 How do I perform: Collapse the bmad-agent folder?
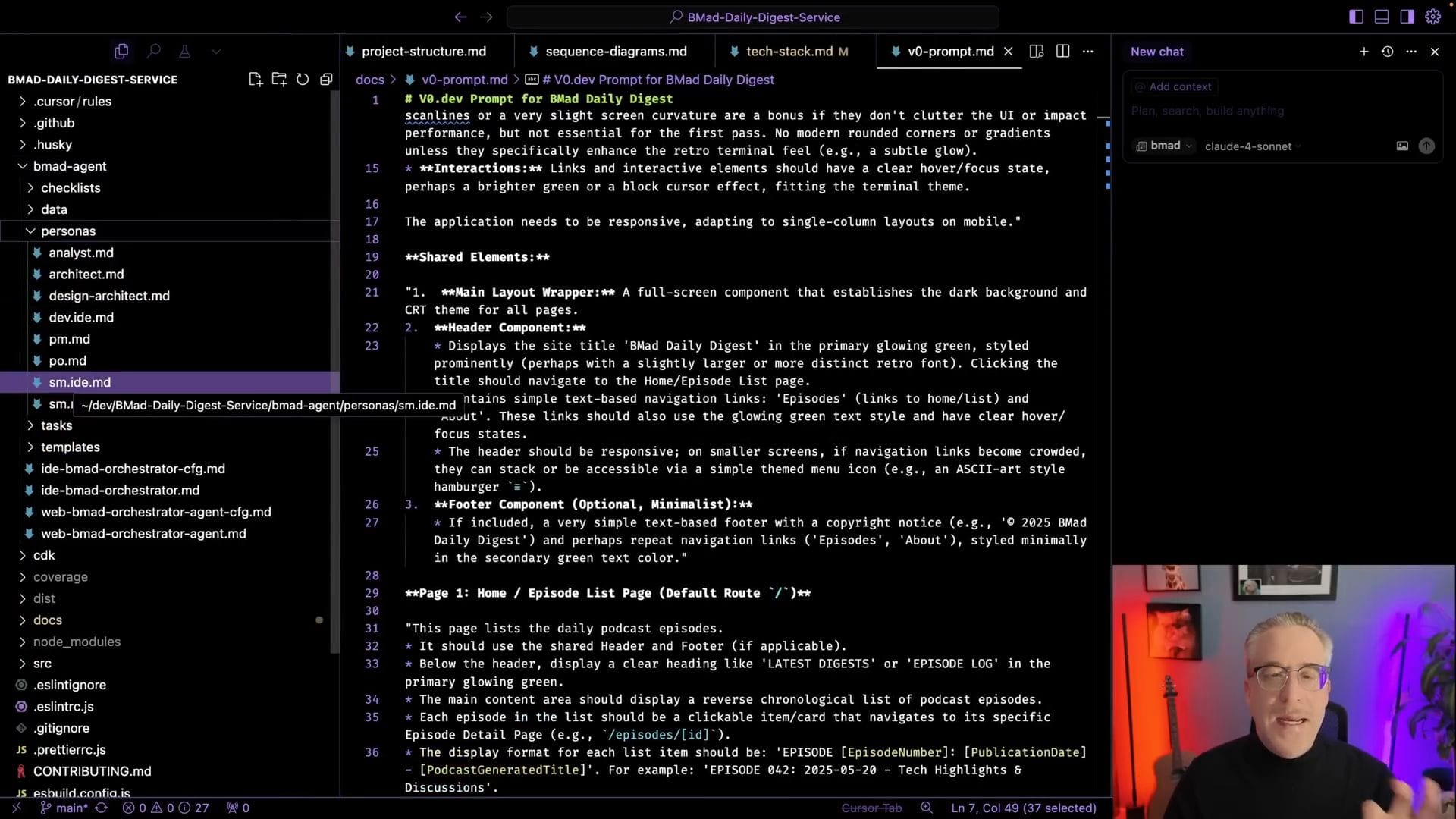(x=69, y=166)
